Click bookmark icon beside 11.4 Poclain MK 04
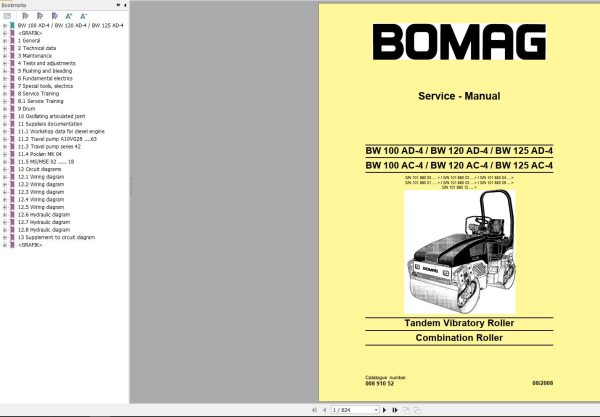This screenshot has width=600, height=417. coord(12,154)
